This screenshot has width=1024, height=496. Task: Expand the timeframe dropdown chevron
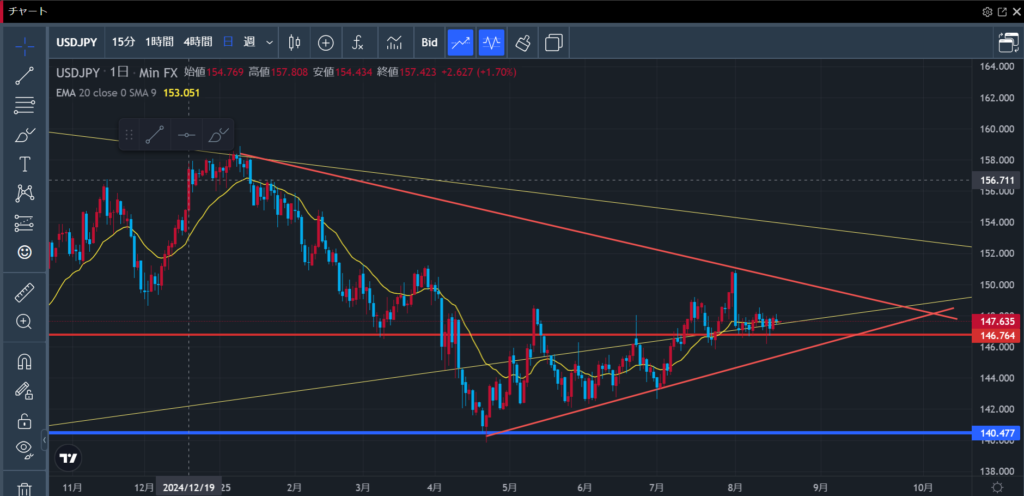tap(269, 42)
